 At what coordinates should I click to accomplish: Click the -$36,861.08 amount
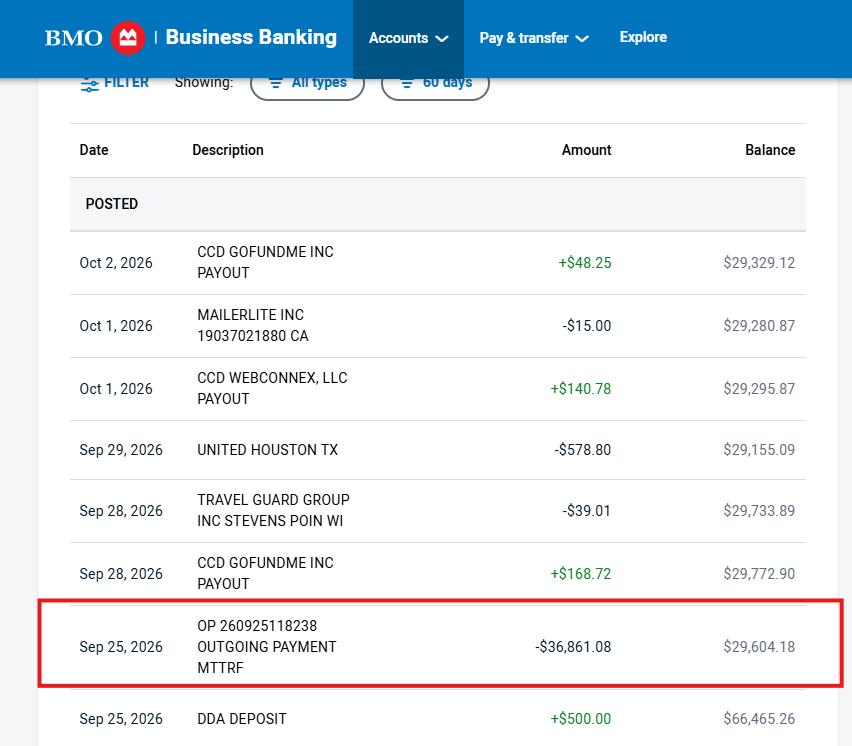pyautogui.click(x=573, y=647)
